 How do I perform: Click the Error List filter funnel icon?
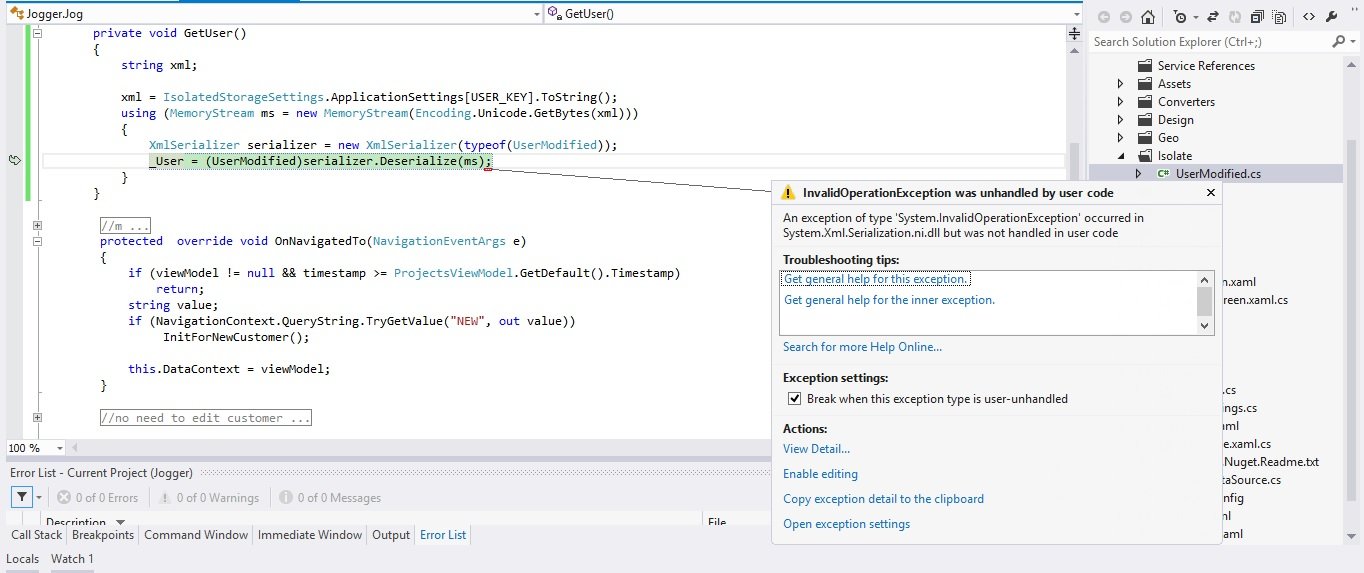(21, 497)
